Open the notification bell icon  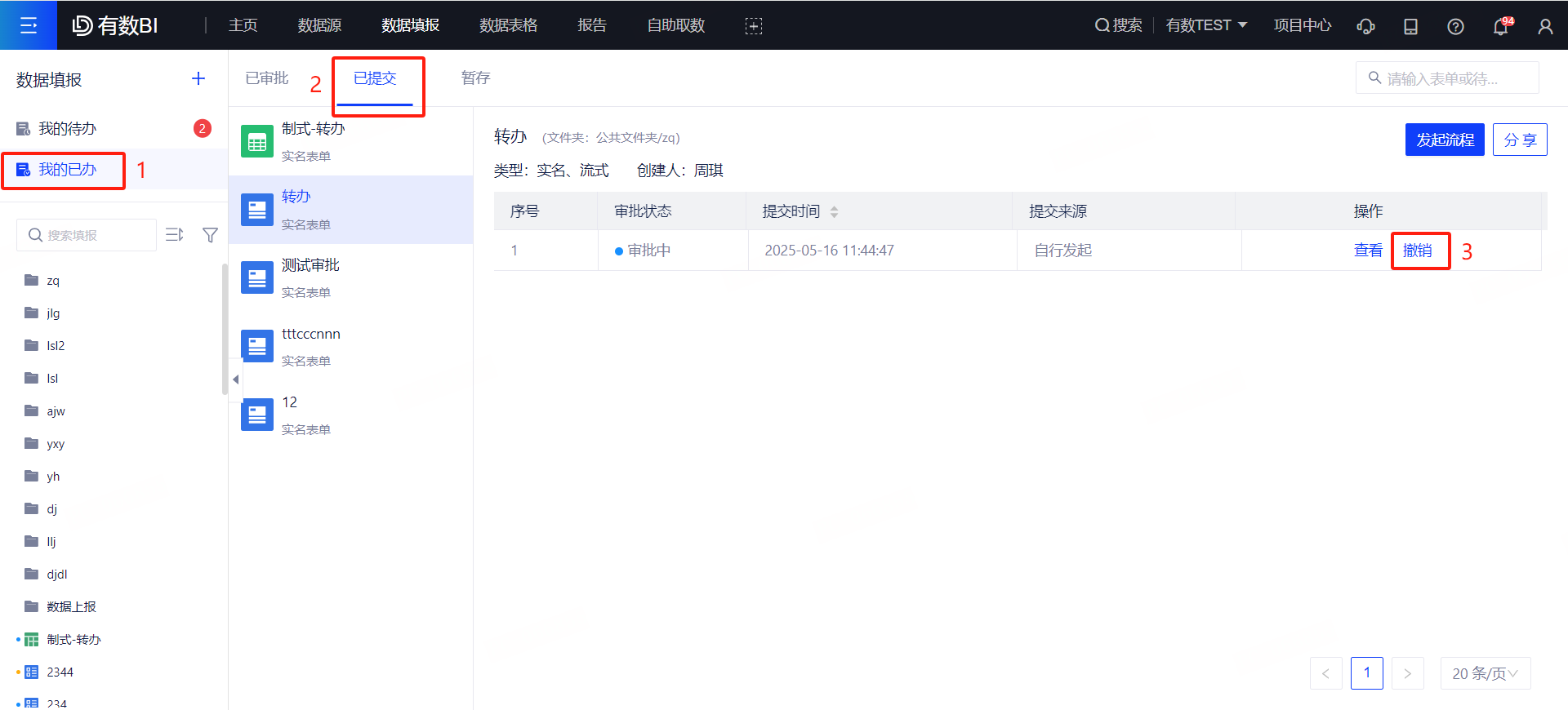coord(1500,26)
